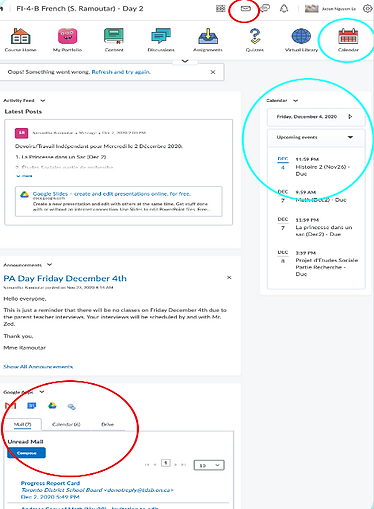Click the Compose button

[26, 453]
